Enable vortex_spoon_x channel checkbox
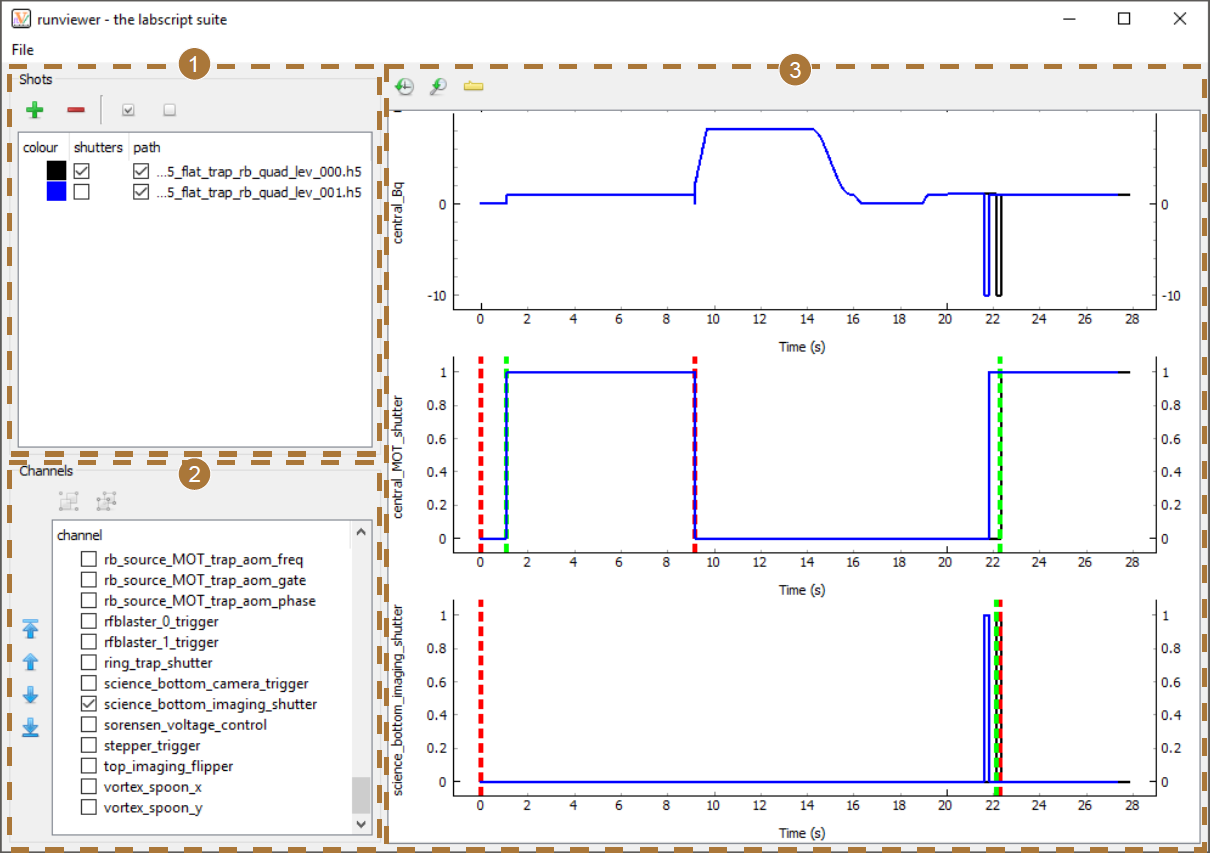 pyautogui.click(x=89, y=786)
